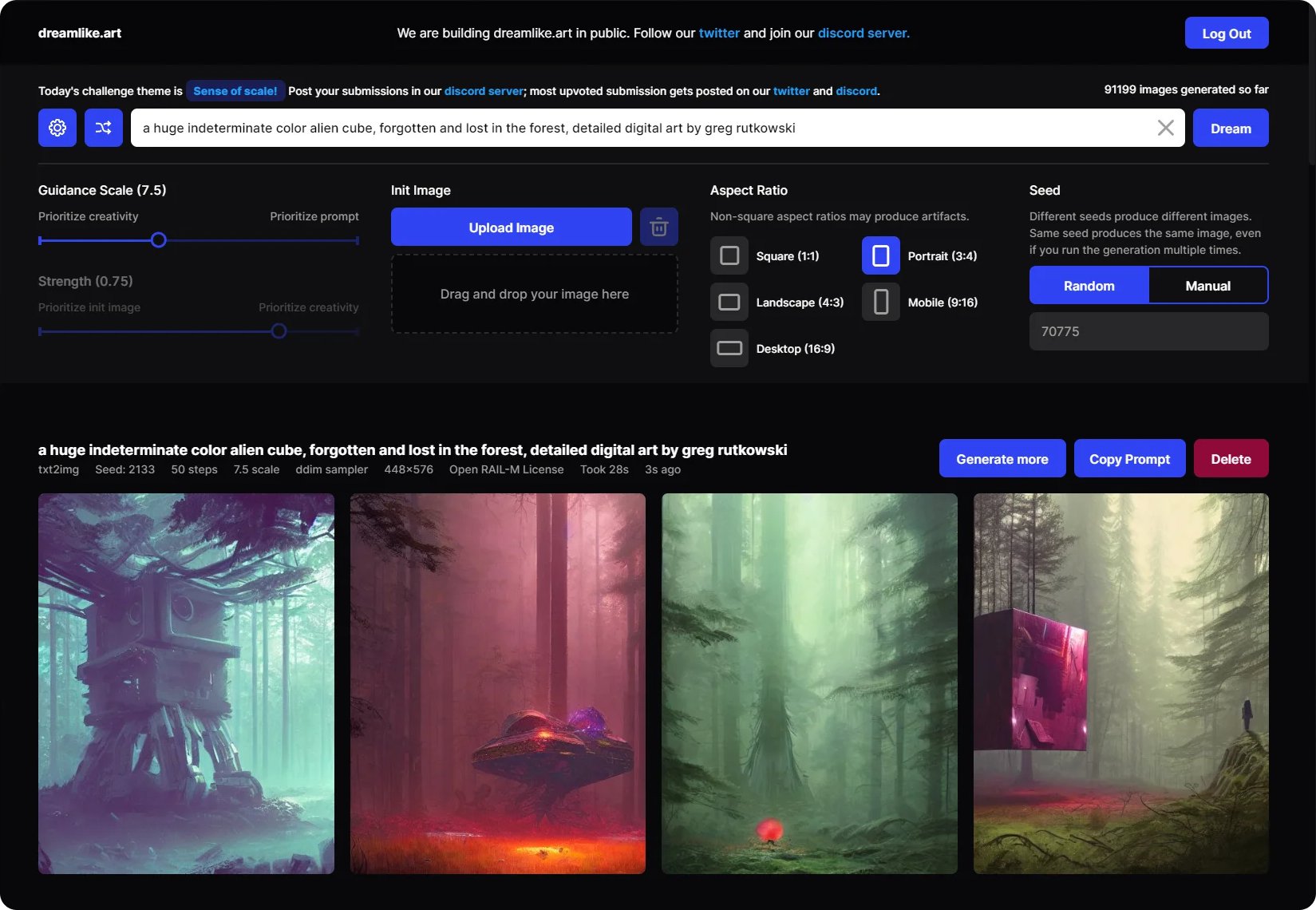The width and height of the screenshot is (1316, 910).
Task: Open settings with the gear icon
Action: coord(57,128)
